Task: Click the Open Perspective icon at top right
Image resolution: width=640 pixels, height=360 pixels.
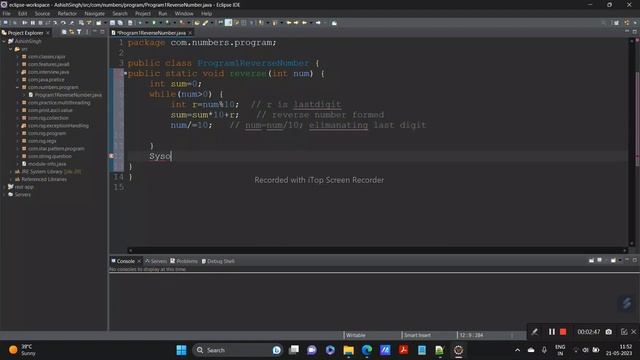Action: (616, 23)
